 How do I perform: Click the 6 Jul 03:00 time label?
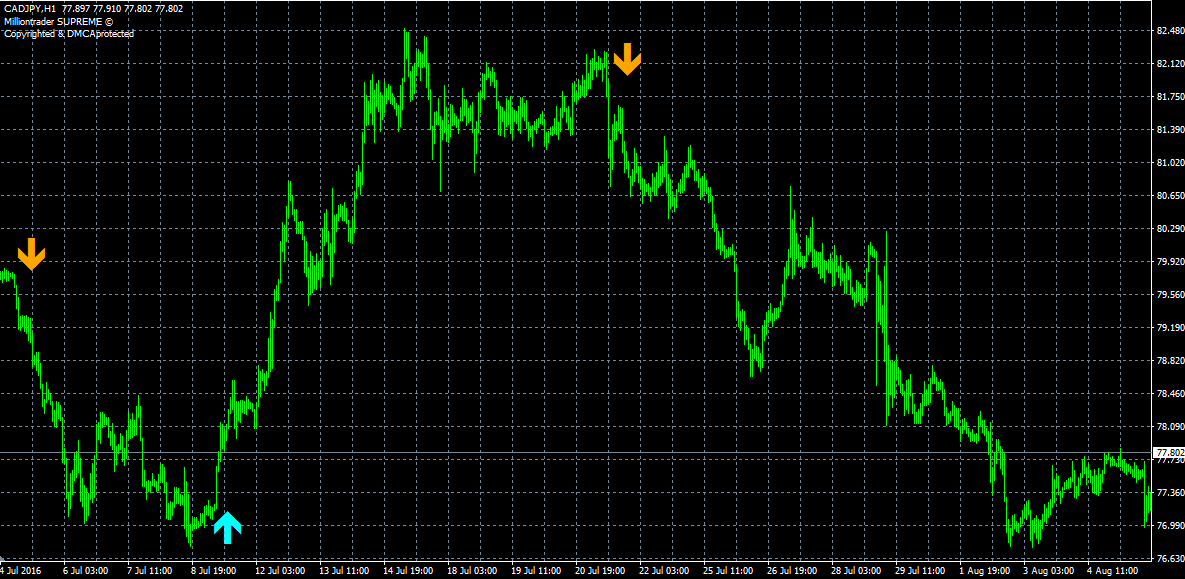85,571
